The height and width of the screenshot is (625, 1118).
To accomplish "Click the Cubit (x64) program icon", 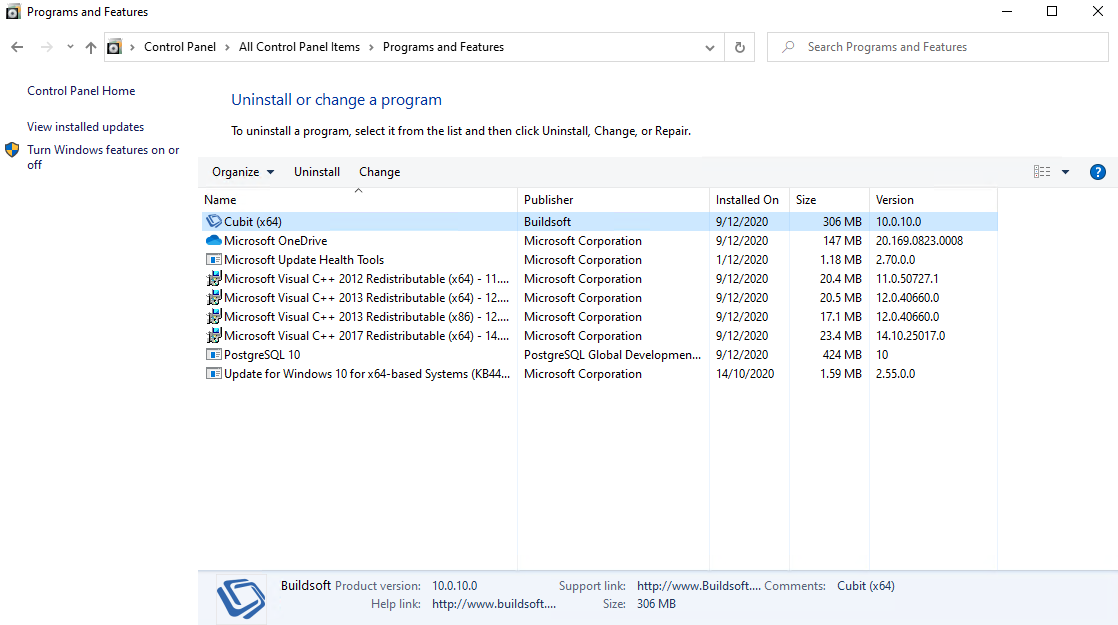I will pyautogui.click(x=213, y=222).
